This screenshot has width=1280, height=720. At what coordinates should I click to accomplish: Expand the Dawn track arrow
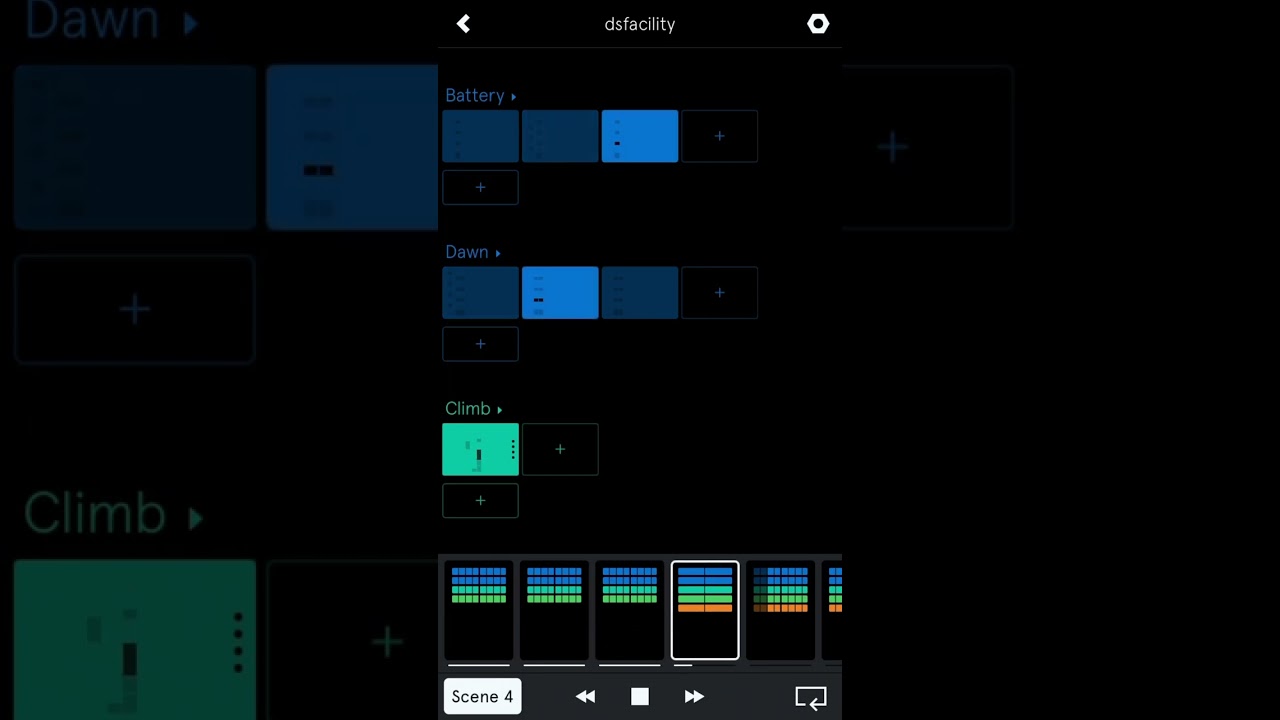pos(498,253)
